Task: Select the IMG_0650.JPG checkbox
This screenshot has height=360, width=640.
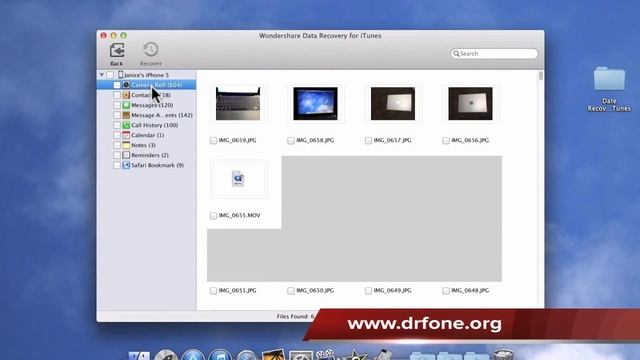Action: [x=291, y=291]
